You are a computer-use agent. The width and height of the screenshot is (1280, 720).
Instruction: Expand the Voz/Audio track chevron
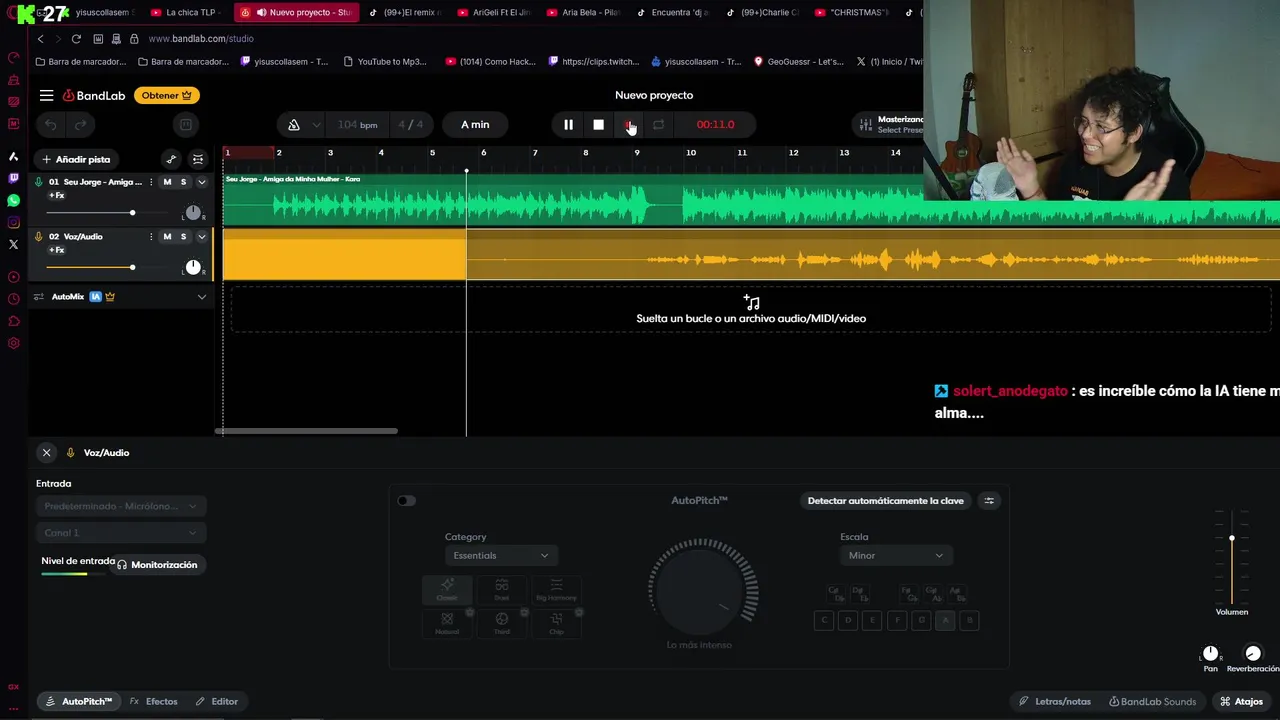[201, 237]
